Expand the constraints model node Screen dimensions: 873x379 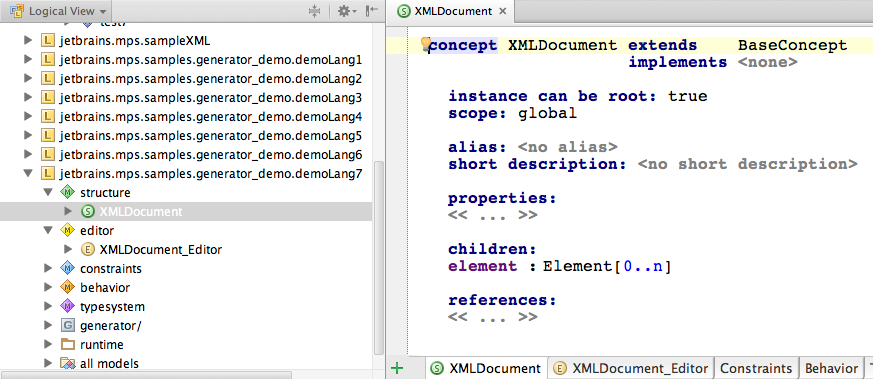click(x=48, y=269)
